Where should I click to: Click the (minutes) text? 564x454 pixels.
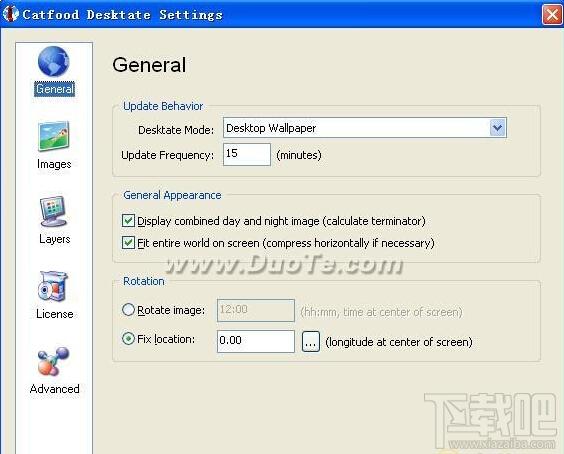[299, 155]
